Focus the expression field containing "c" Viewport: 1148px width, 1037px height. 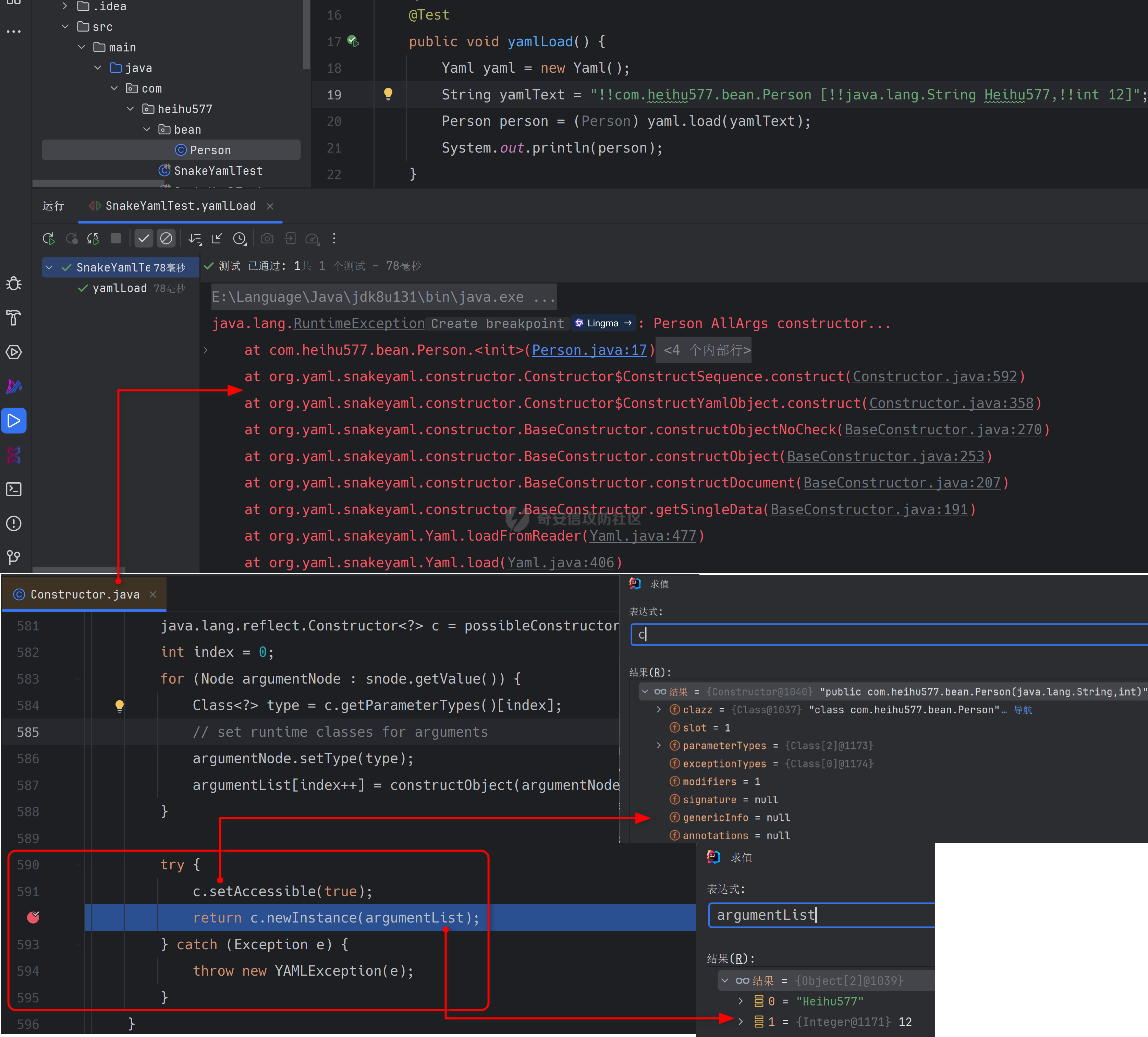tap(890, 634)
